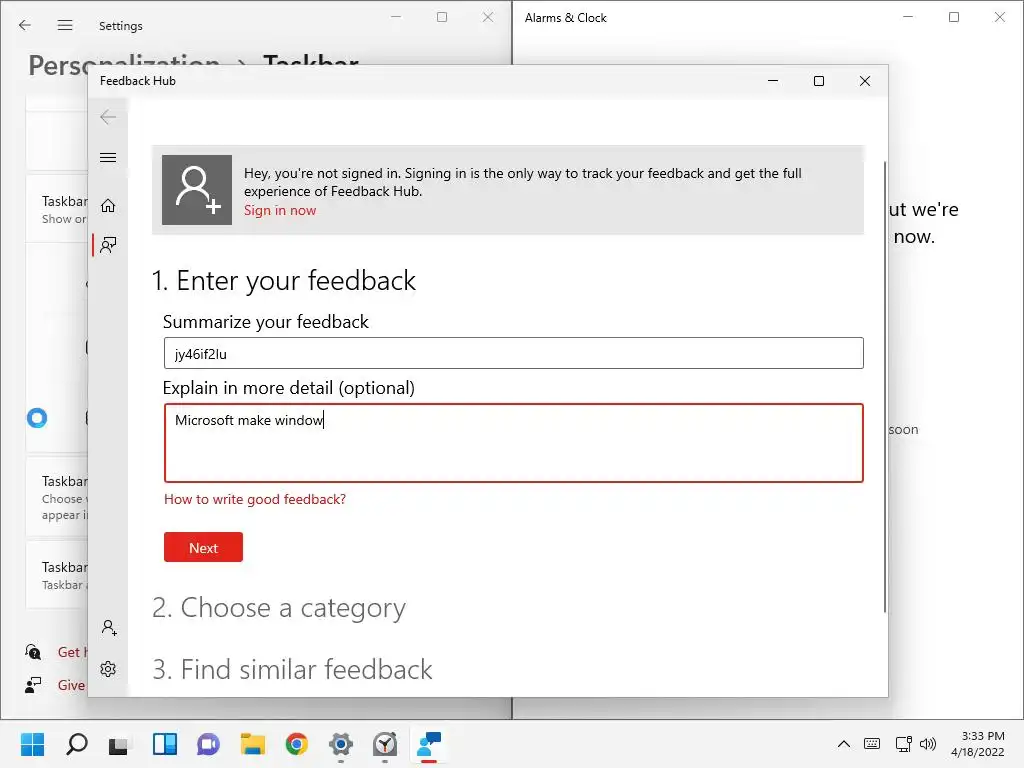The image size is (1024, 768).
Task: Click Explain in more detail text box
Action: tap(513, 443)
